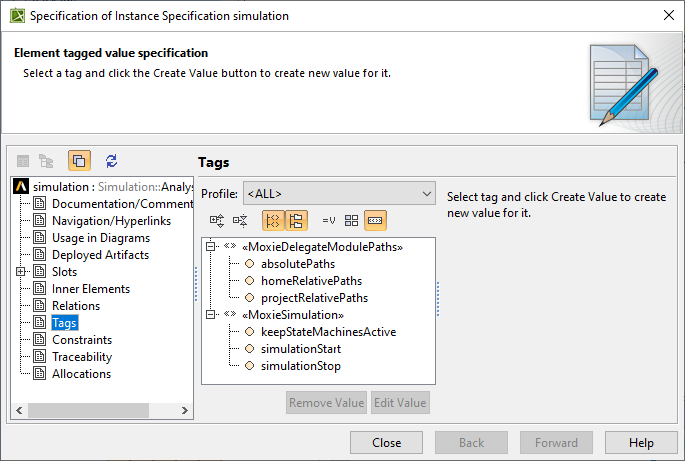
Task: Open the Relations section
Action: 76,305
